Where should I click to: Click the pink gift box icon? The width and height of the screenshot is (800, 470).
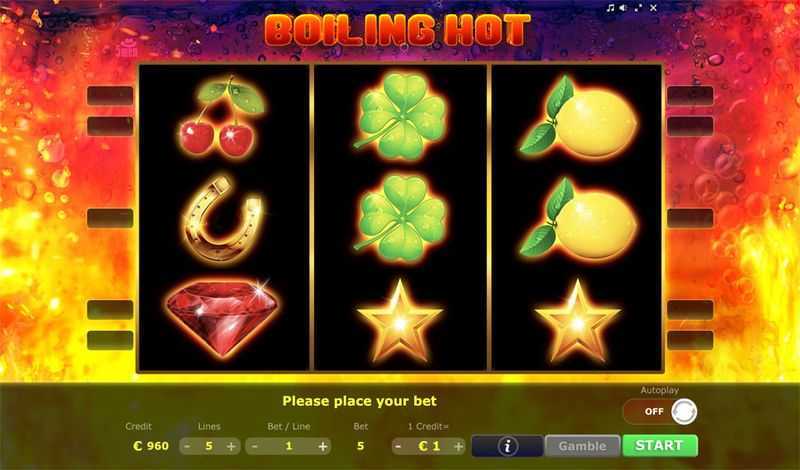pyautogui.click(x=127, y=47)
